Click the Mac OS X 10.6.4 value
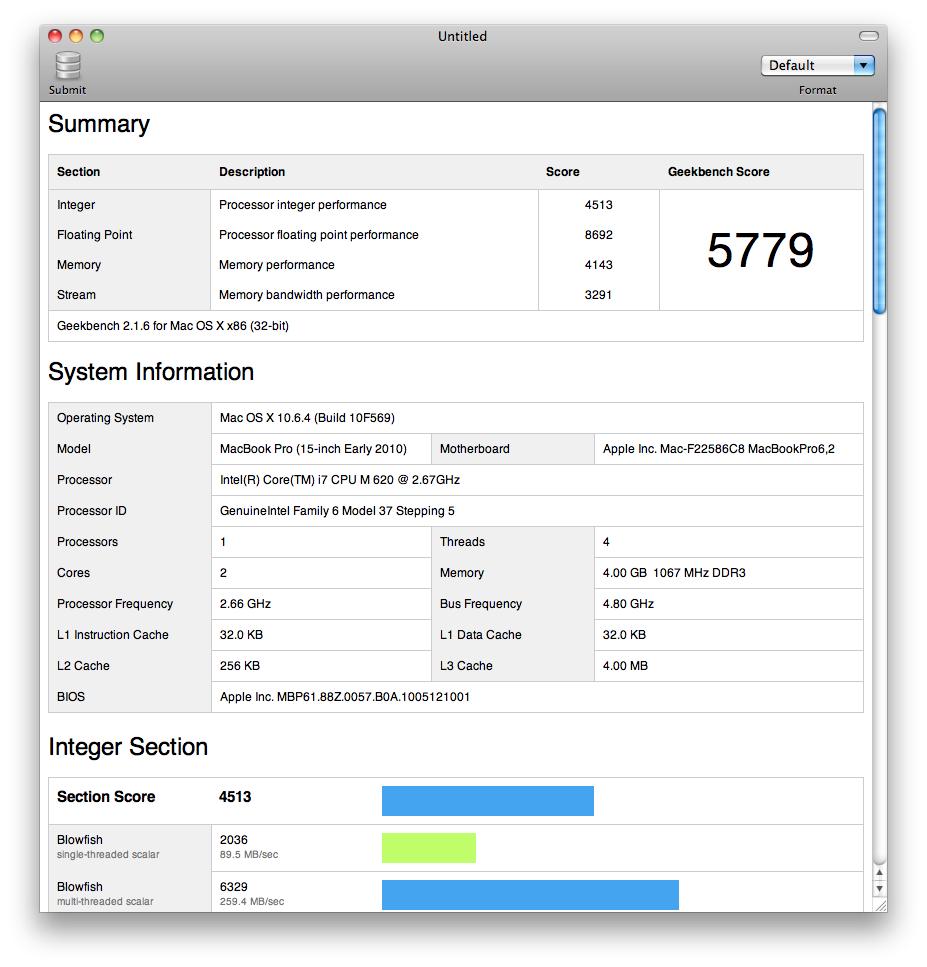927x967 pixels. [x=307, y=418]
